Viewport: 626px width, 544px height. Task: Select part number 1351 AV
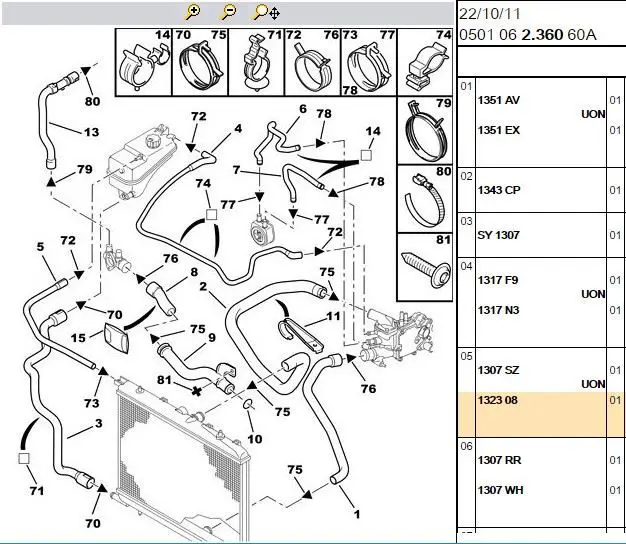coord(499,101)
